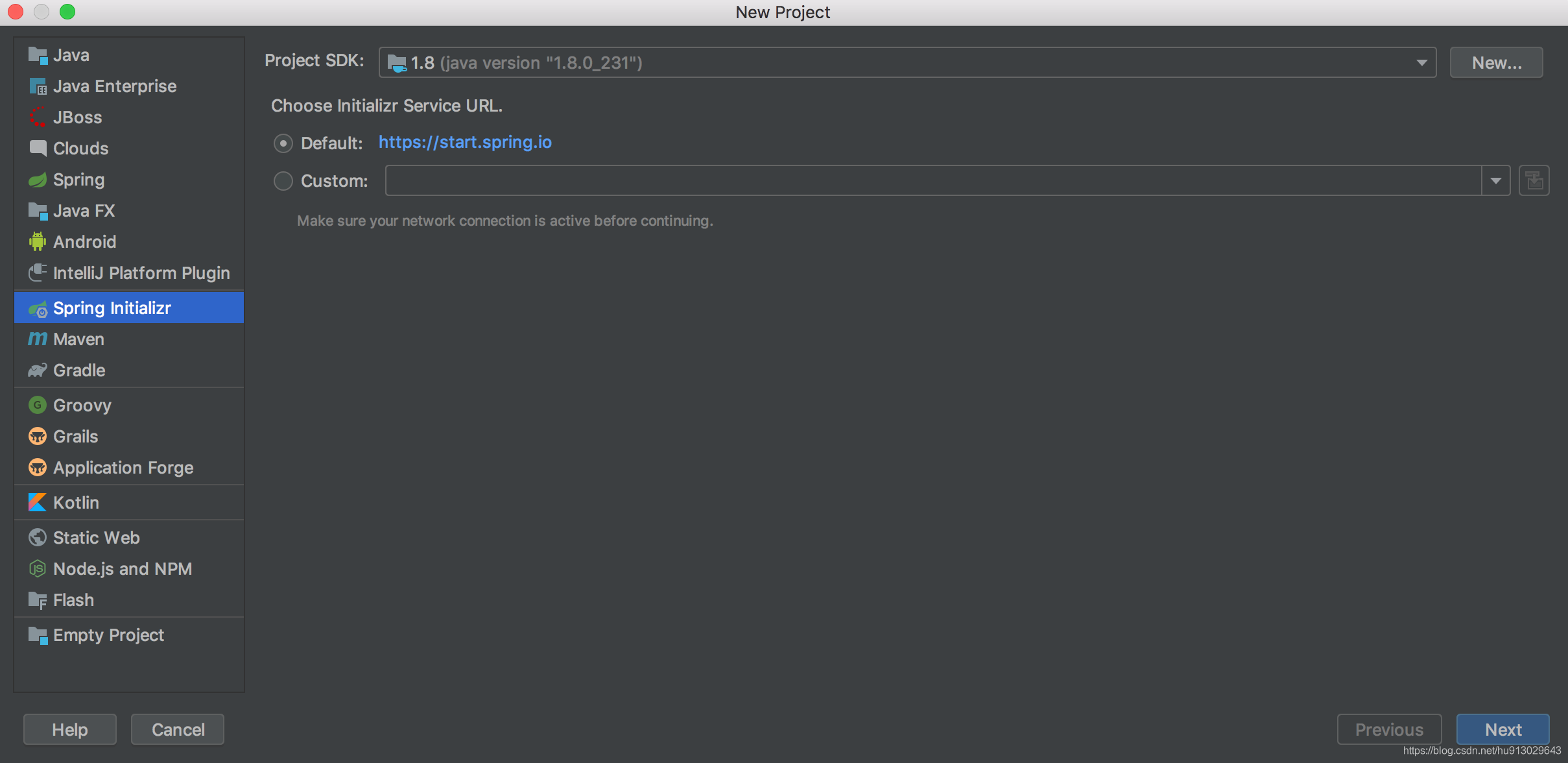This screenshot has height=763, width=1568.
Task: Focus the Custom URL text field
Action: tap(933, 181)
